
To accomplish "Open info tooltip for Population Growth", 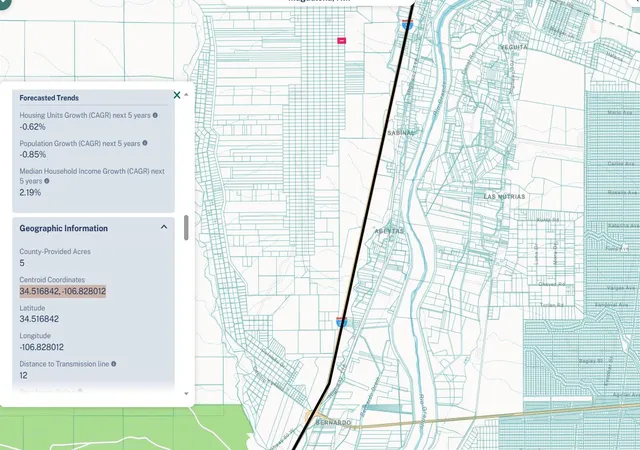I will click(145, 143).
